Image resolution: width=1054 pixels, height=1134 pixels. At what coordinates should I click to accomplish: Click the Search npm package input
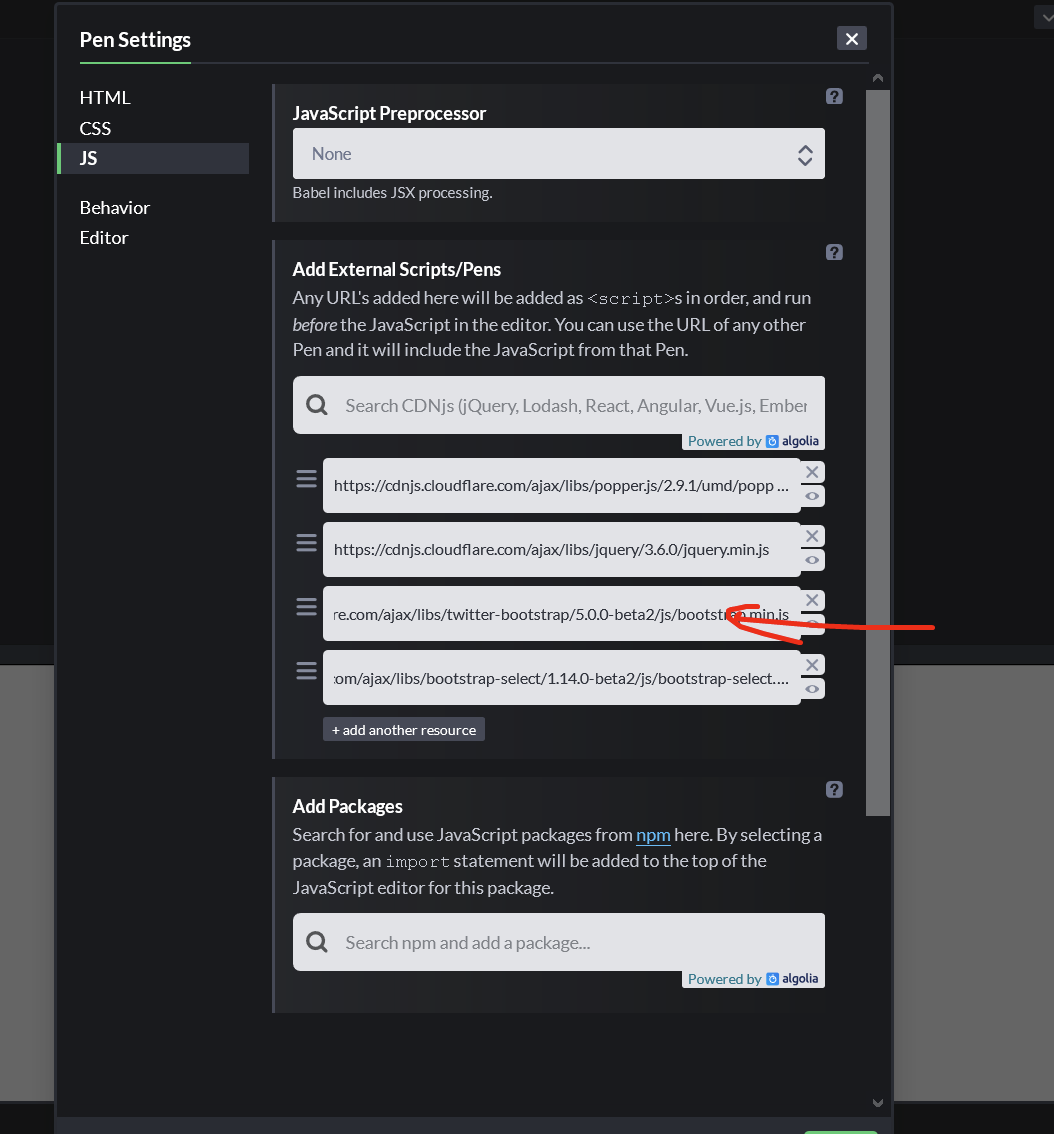(558, 942)
